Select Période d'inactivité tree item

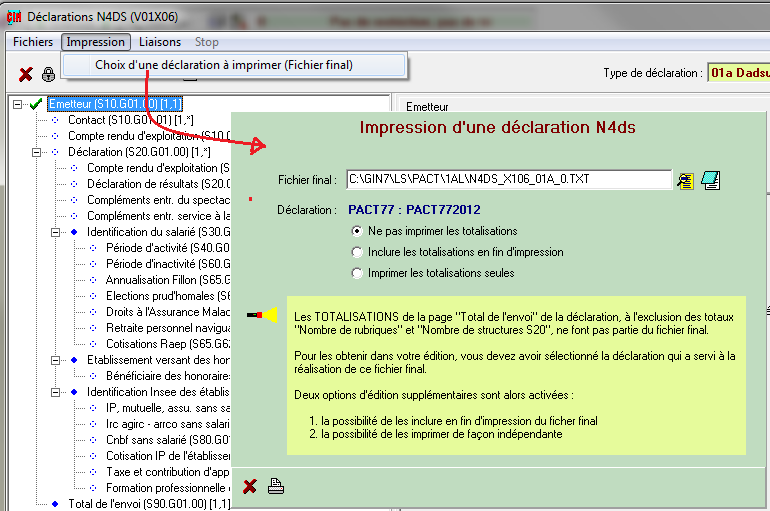click(x=168, y=264)
